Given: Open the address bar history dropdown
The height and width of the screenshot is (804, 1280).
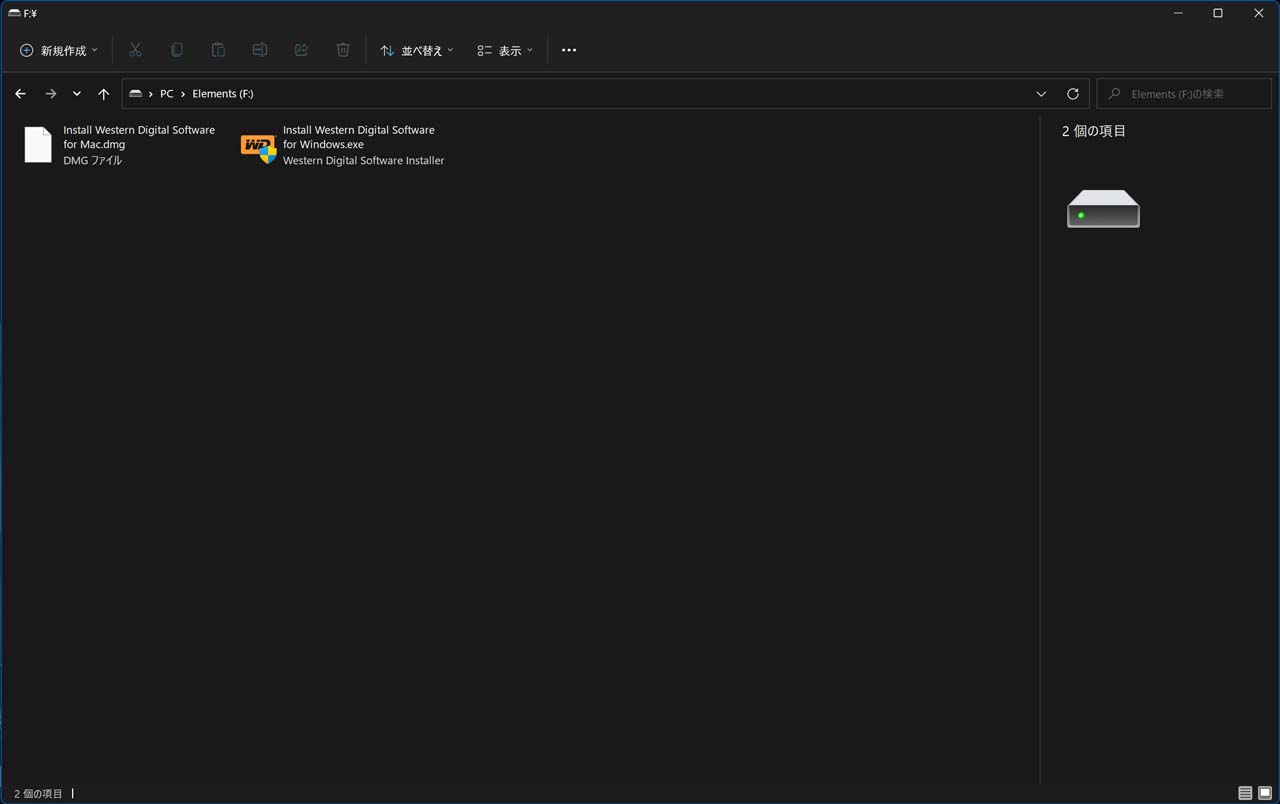Looking at the screenshot, I should click(1041, 94).
